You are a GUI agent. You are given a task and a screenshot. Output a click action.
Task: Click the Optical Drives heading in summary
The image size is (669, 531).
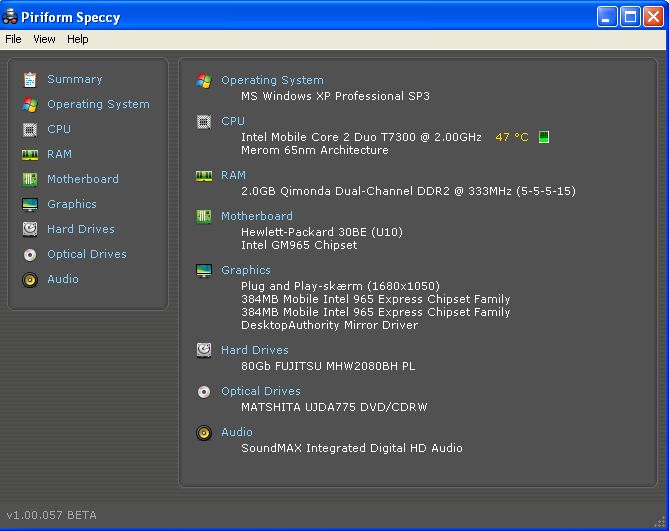coord(260,391)
